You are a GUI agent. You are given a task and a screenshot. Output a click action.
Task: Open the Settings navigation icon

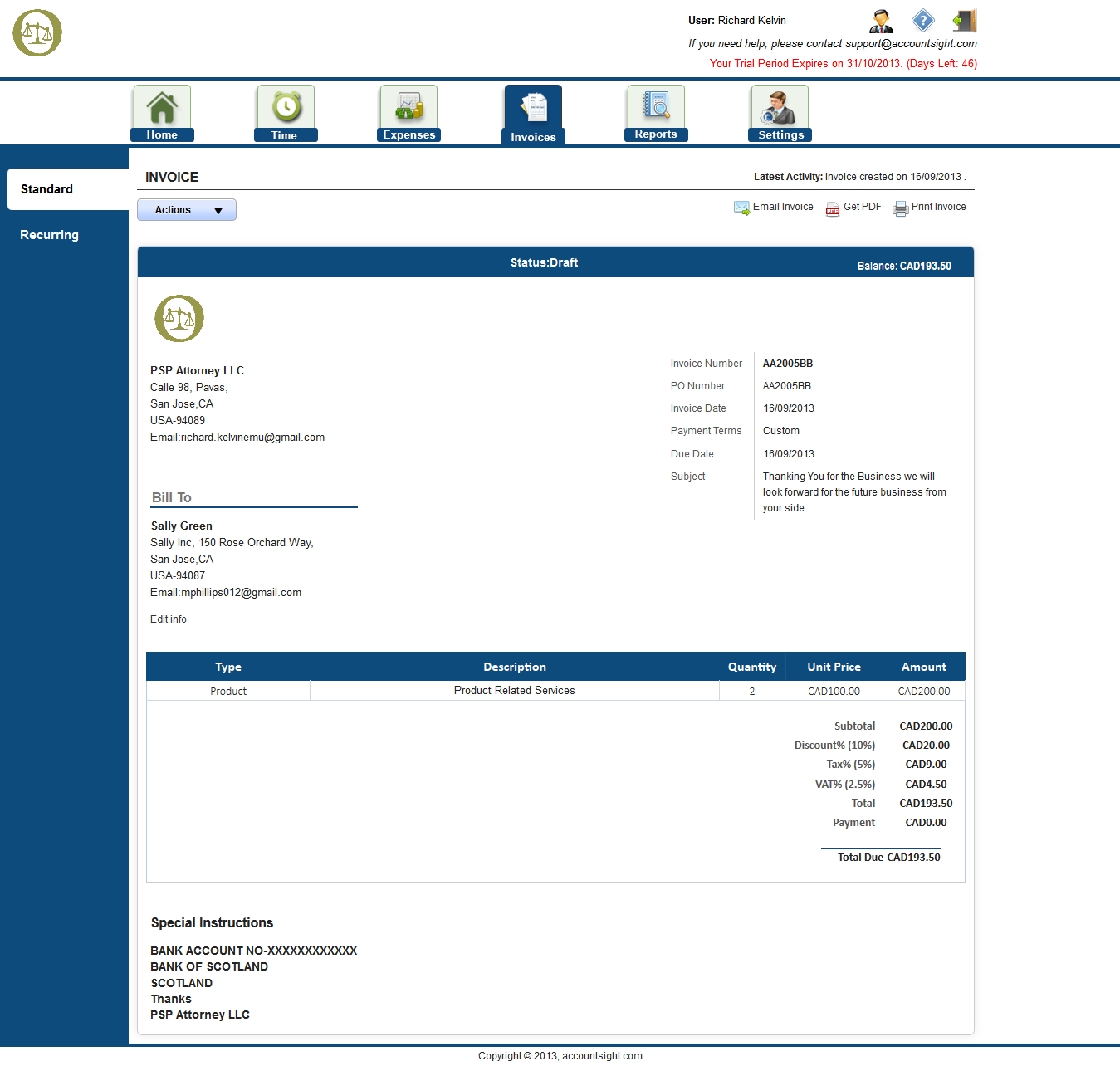point(780,107)
